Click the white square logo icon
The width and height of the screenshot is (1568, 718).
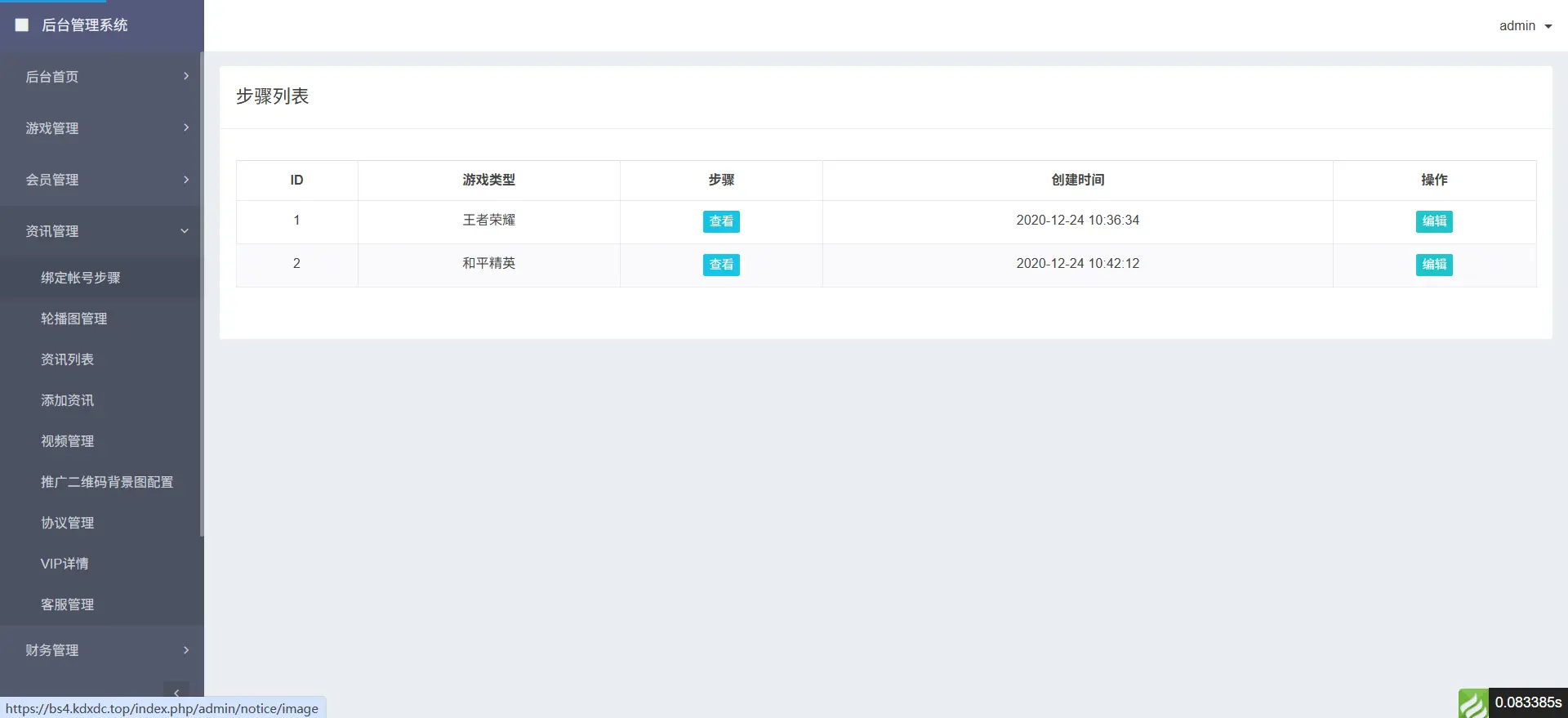pos(22,25)
